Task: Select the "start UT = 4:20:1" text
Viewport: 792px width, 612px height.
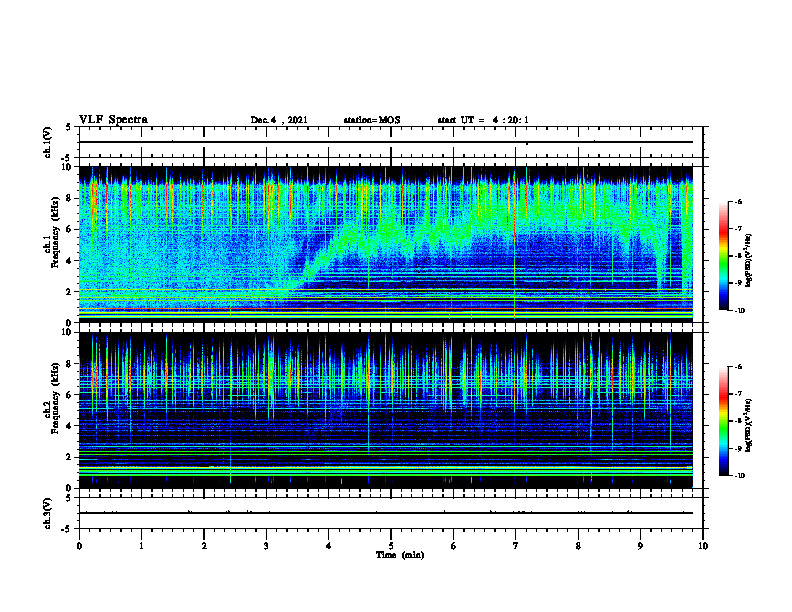Action: [483, 120]
